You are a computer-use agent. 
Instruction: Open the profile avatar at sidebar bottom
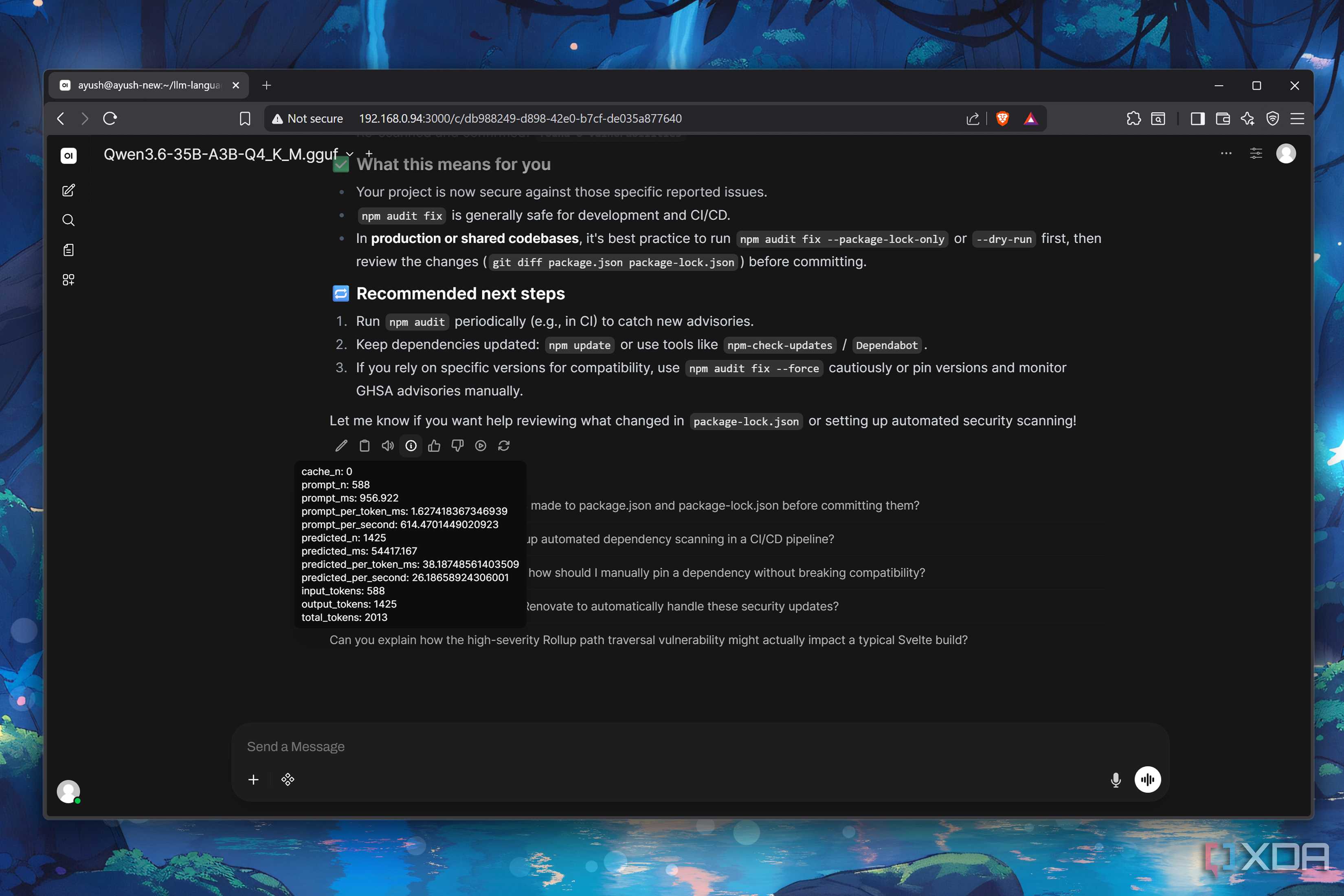tap(68, 791)
